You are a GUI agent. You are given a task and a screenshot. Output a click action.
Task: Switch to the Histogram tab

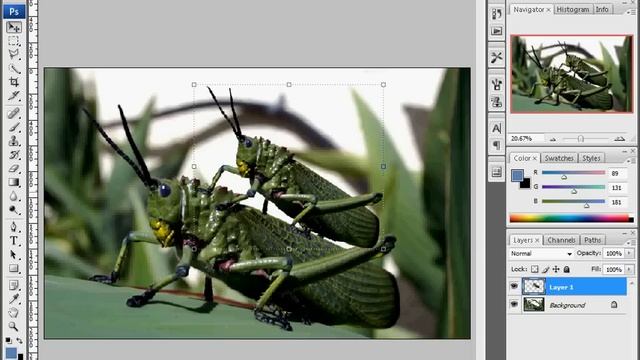coord(573,9)
